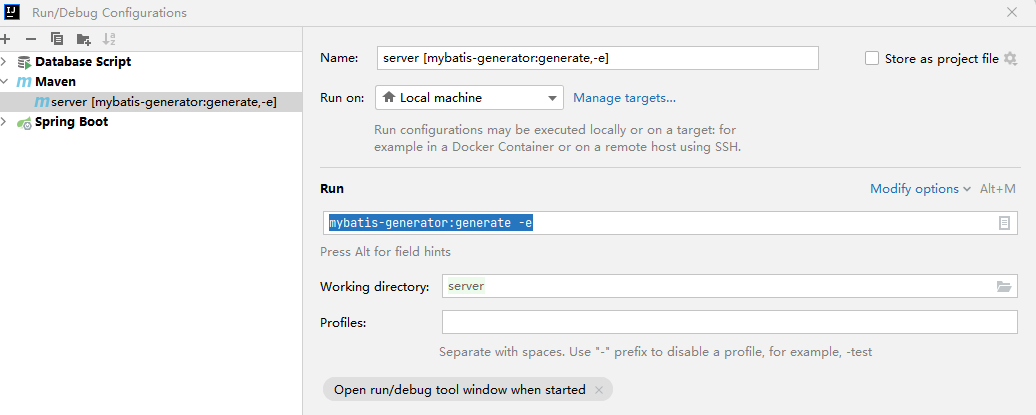The height and width of the screenshot is (415, 1036).
Task: Click the Move into new folder icon
Action: point(84,39)
